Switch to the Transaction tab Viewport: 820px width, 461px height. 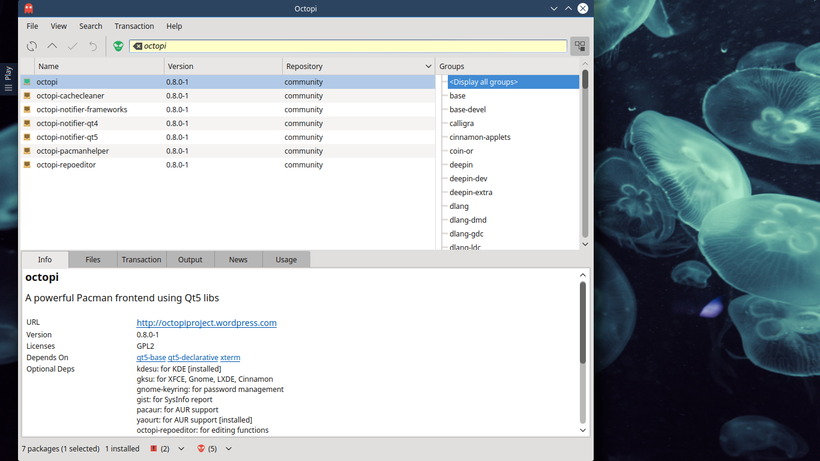pyautogui.click(x=141, y=260)
